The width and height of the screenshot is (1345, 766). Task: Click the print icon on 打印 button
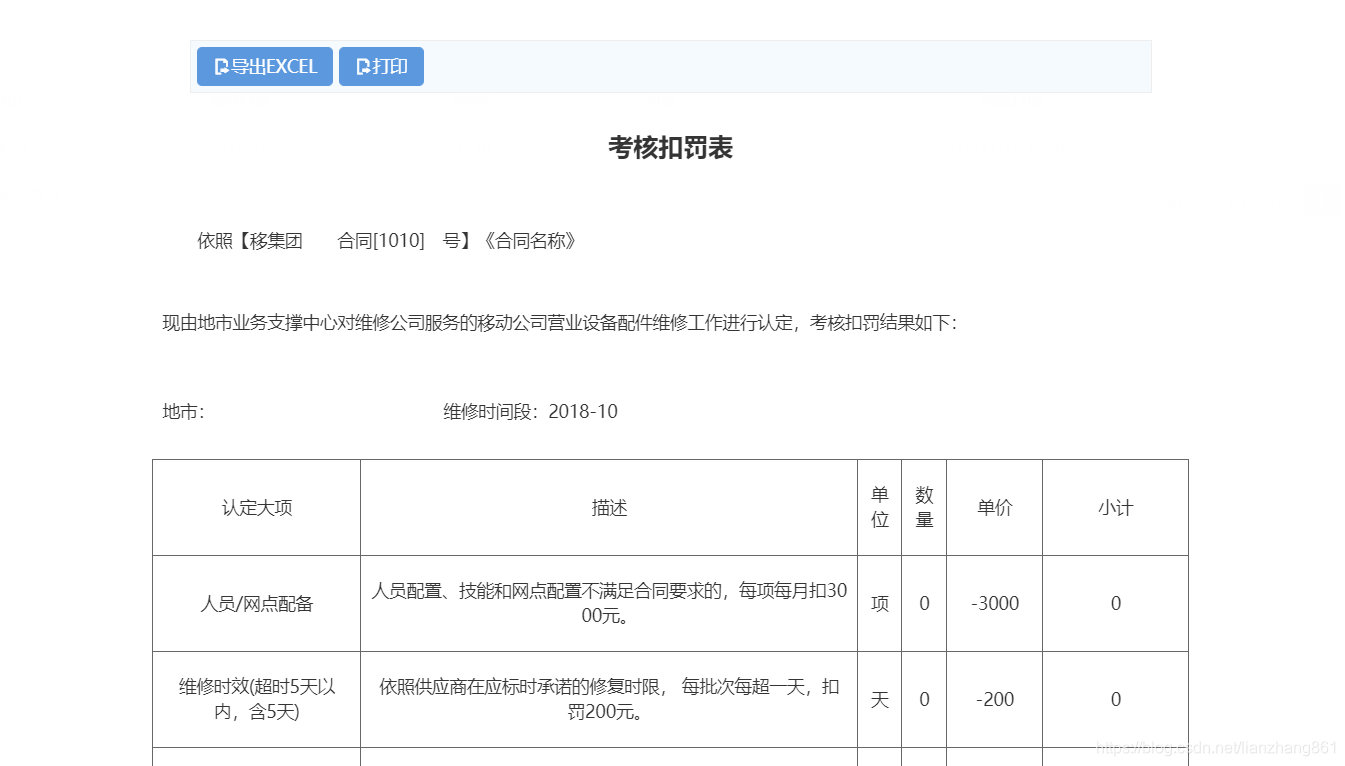coord(364,67)
